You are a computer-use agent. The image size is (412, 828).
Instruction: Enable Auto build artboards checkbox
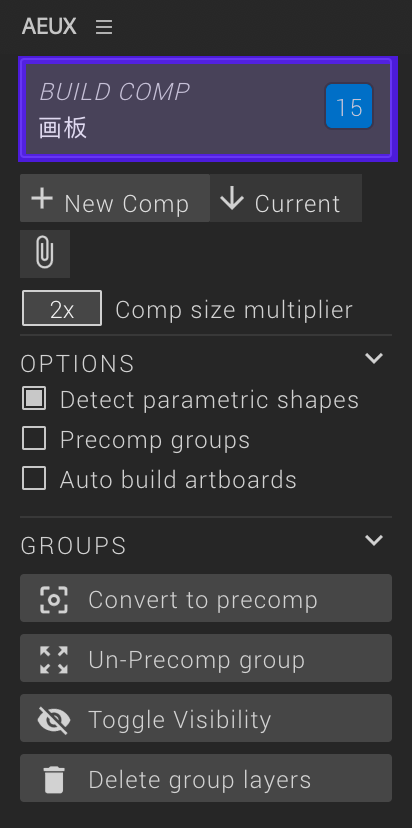(x=34, y=479)
